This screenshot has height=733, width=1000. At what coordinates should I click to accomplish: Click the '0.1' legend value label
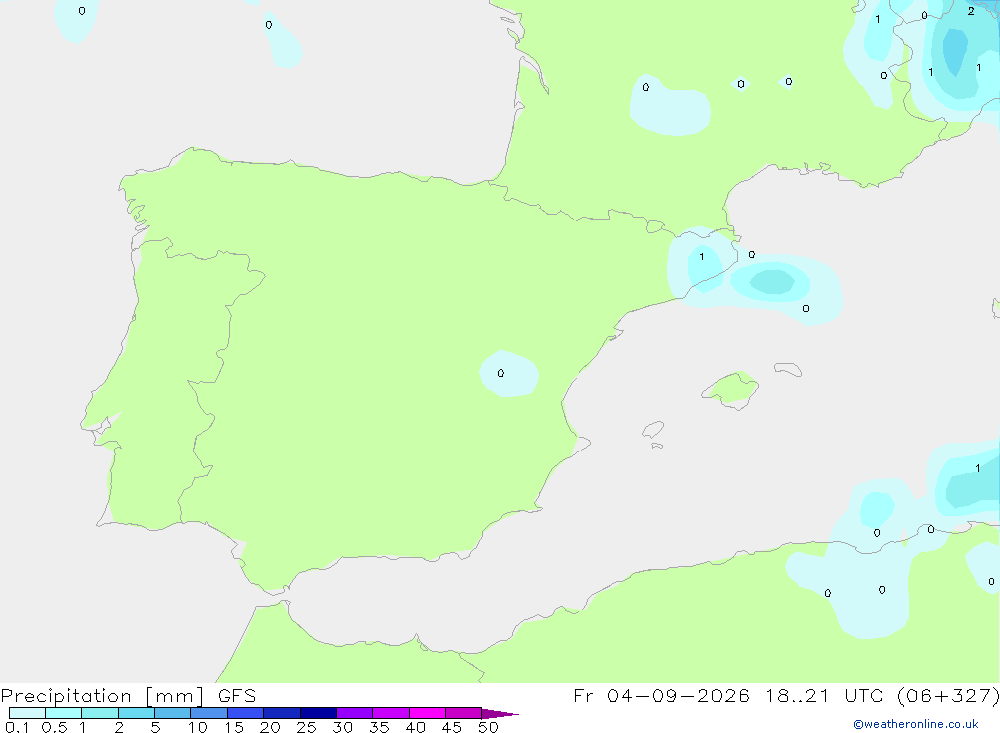click(17, 727)
